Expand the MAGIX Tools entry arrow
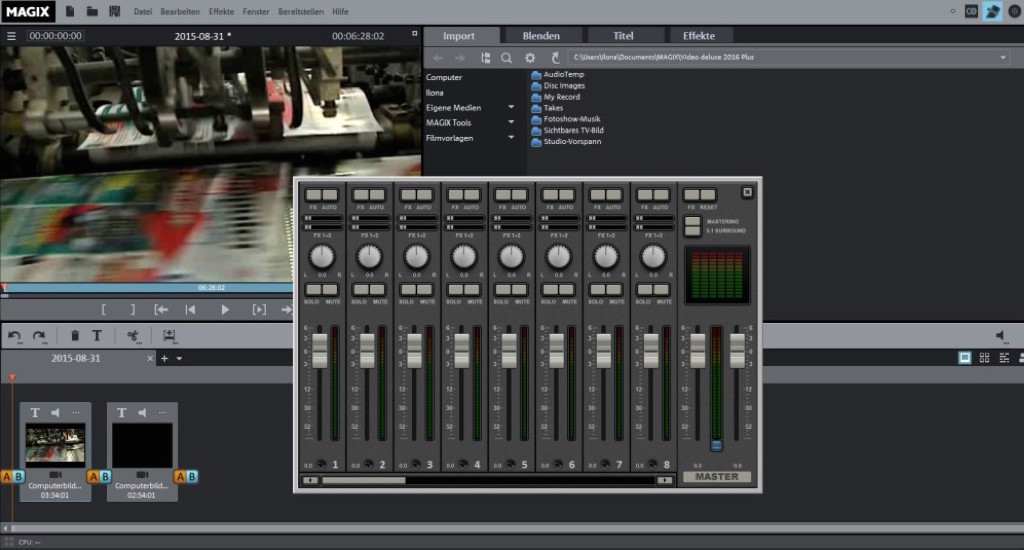This screenshot has width=1024, height=550. (511, 122)
